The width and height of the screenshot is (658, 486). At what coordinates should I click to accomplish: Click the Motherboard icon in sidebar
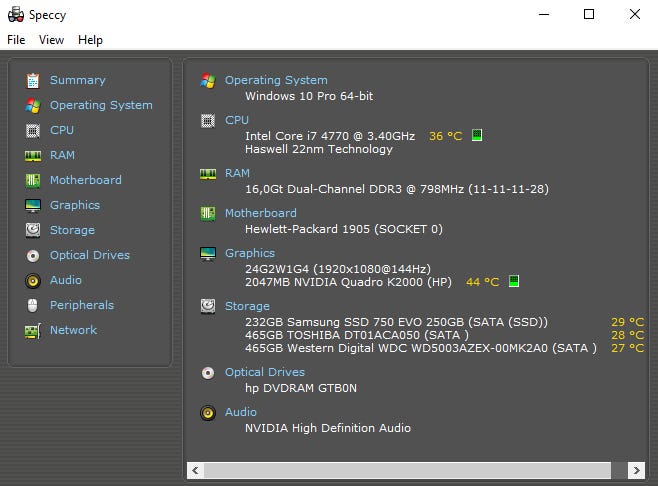[33, 180]
